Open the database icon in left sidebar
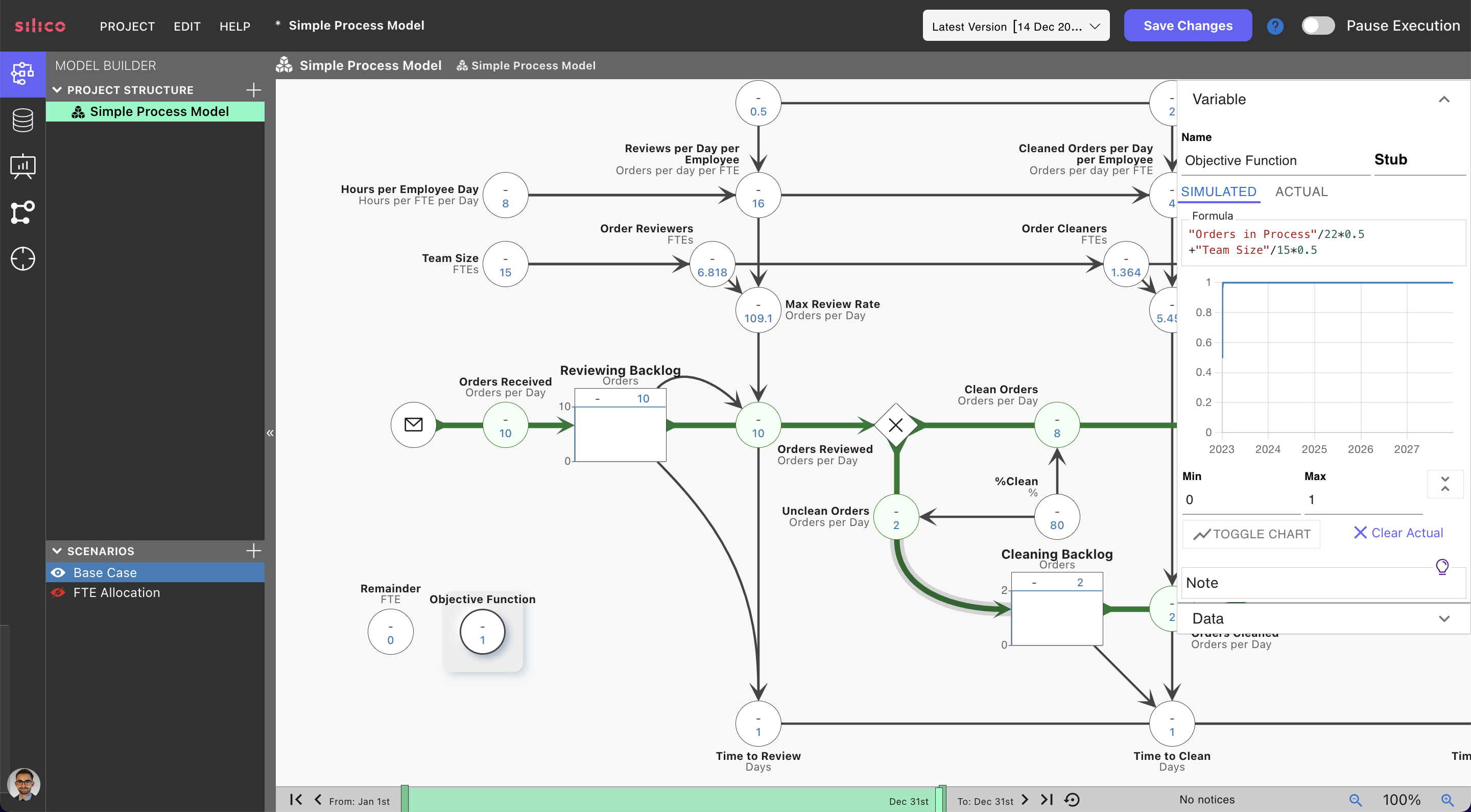 pyautogui.click(x=22, y=120)
